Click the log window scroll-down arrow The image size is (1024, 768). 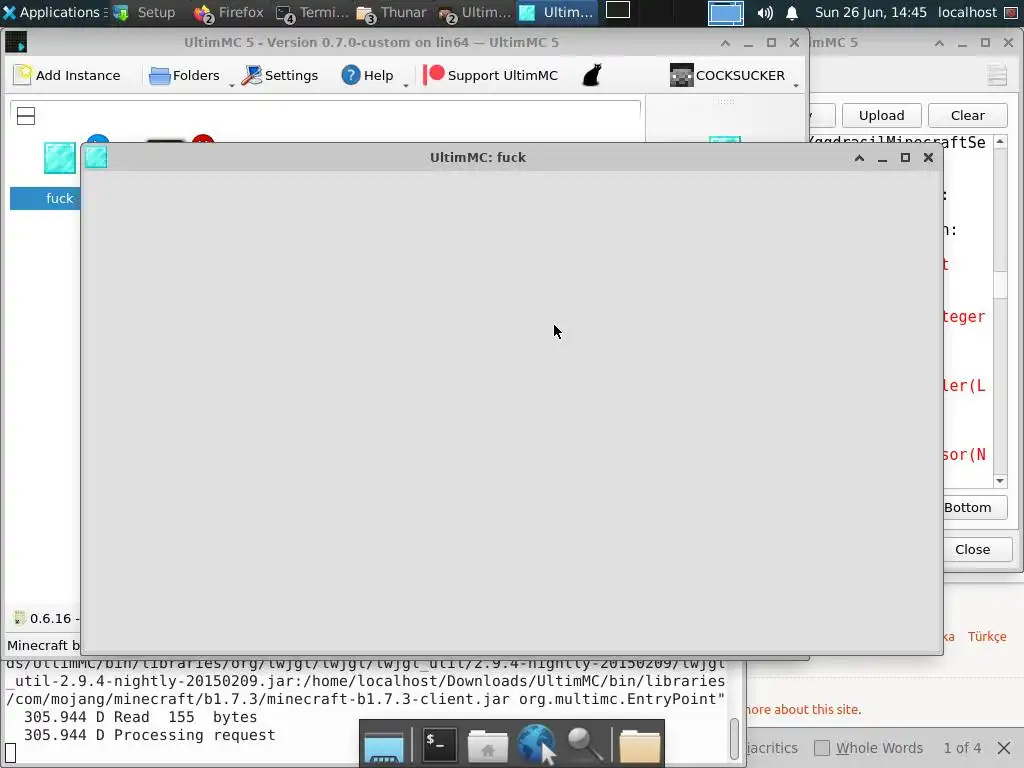(x=1000, y=481)
